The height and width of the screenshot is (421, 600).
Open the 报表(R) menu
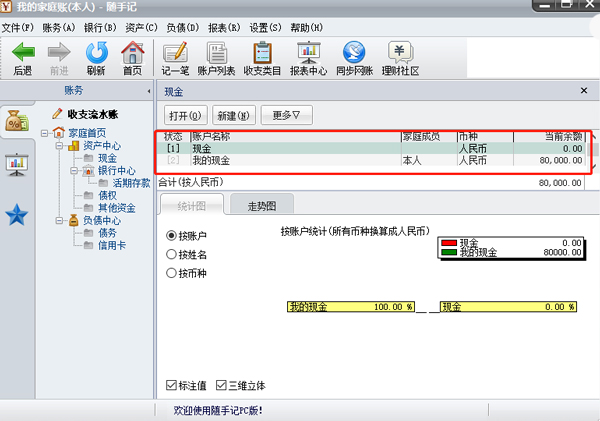[x=224, y=28]
